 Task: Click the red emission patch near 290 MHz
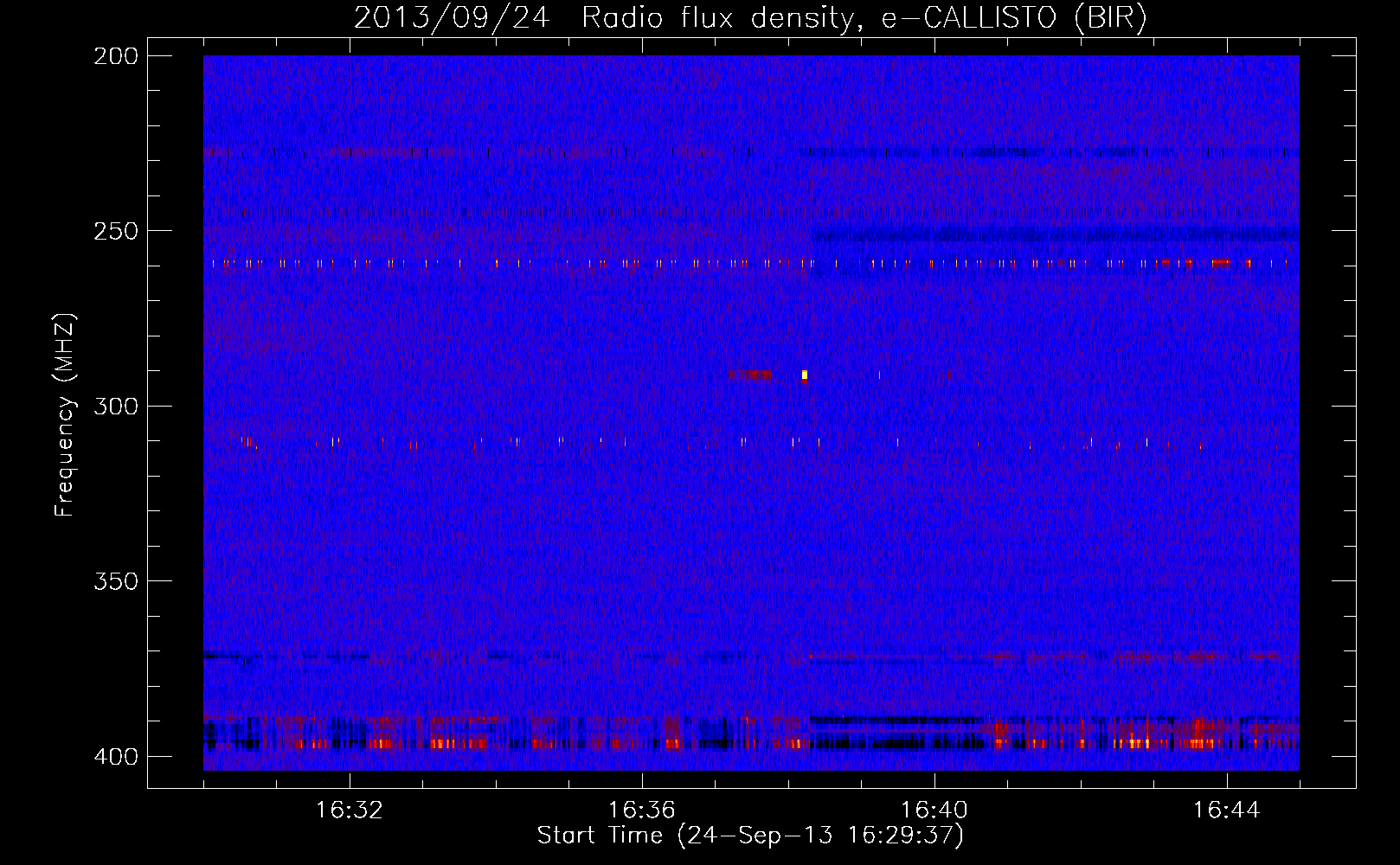[x=749, y=375]
